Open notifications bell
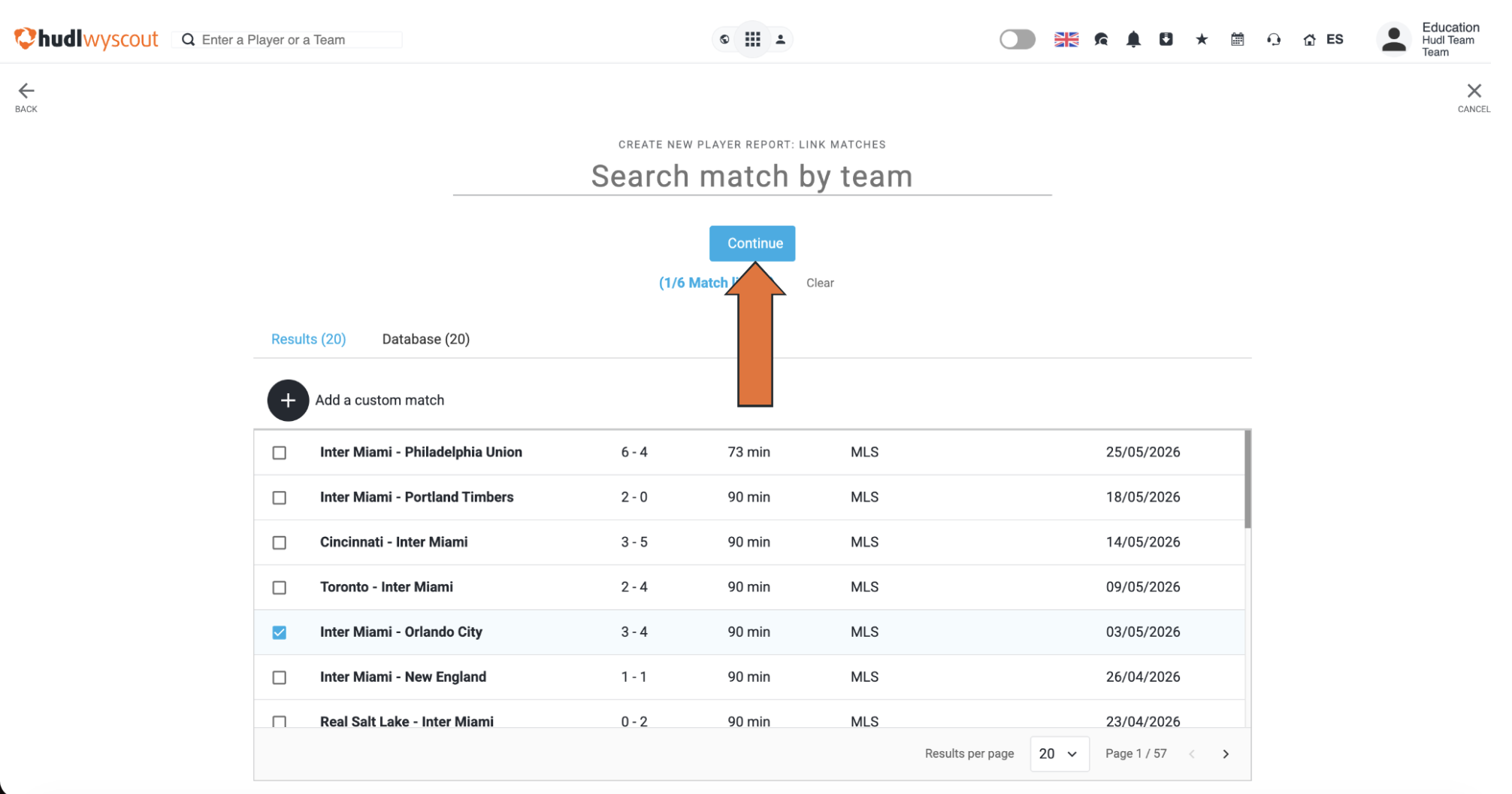Viewport: 1512px width, 794px height. [x=1133, y=40]
